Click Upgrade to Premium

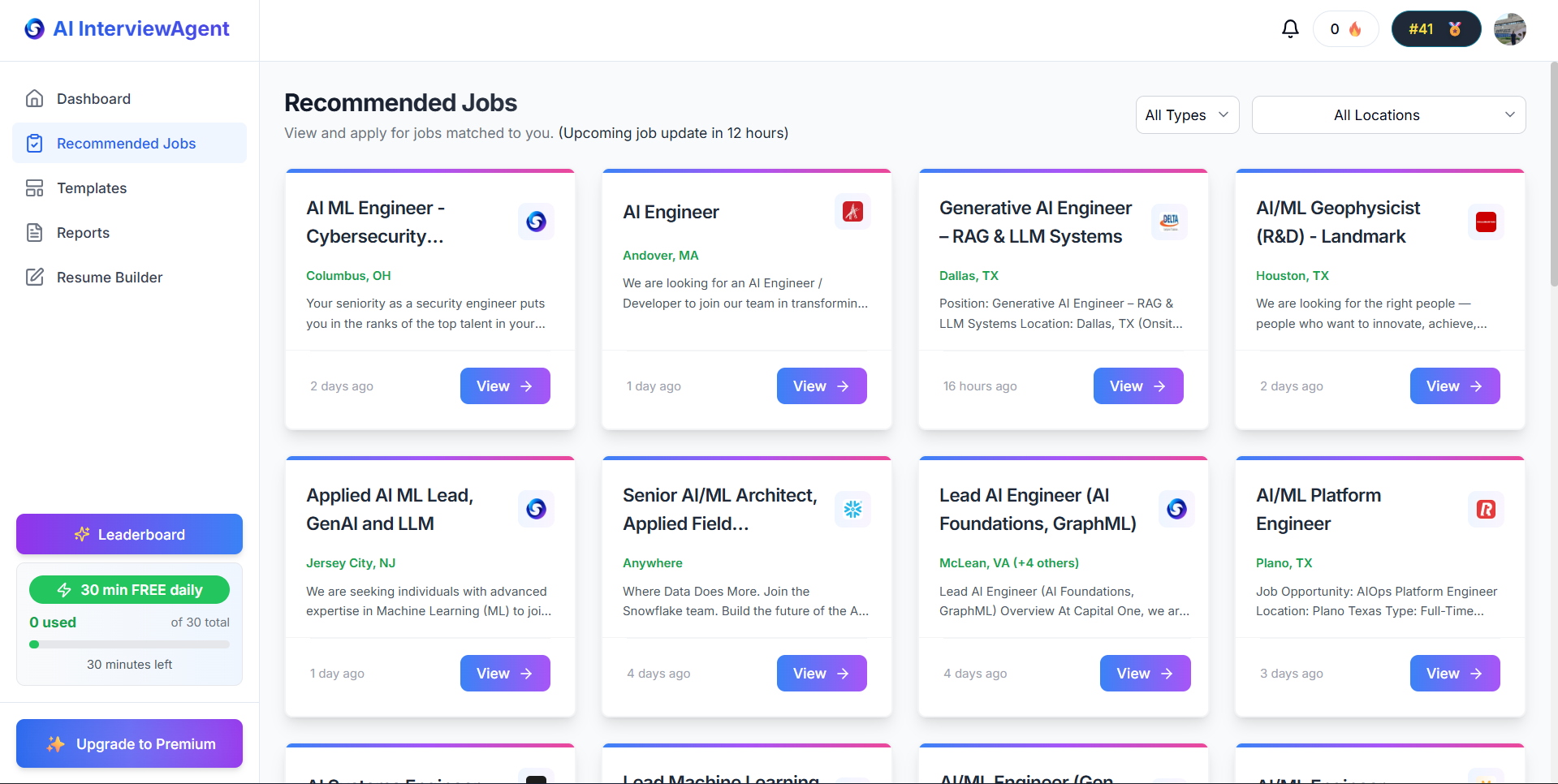point(129,743)
